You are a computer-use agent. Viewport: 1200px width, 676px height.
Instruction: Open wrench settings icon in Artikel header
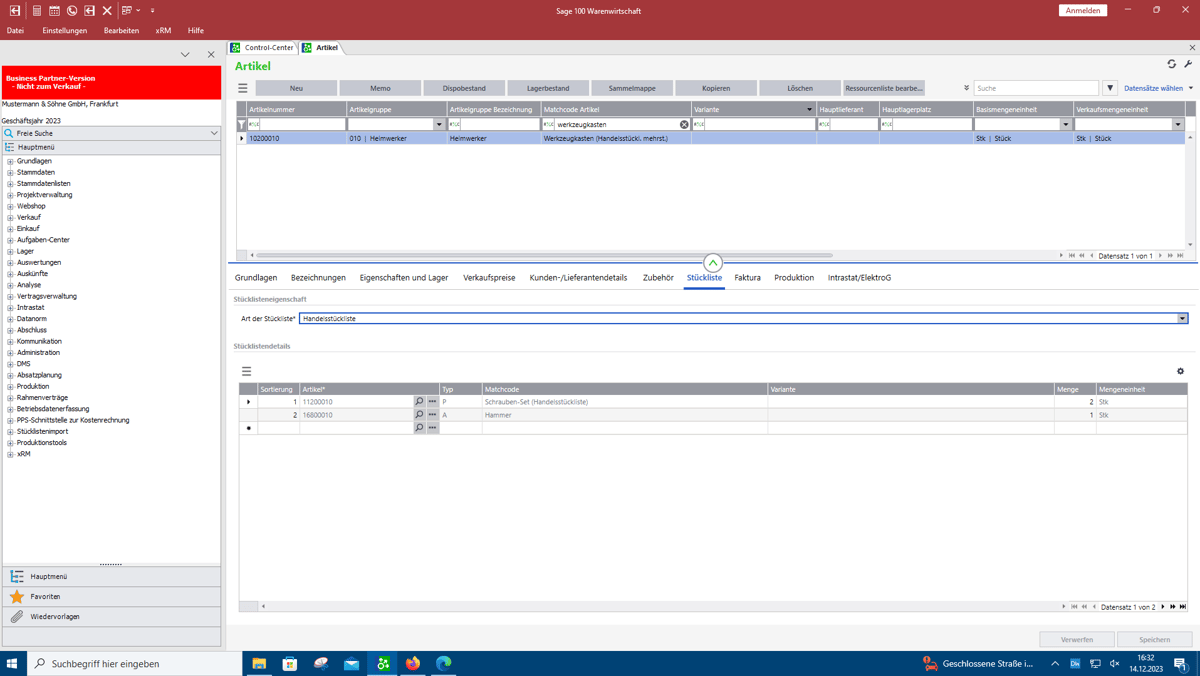[x=1188, y=64]
